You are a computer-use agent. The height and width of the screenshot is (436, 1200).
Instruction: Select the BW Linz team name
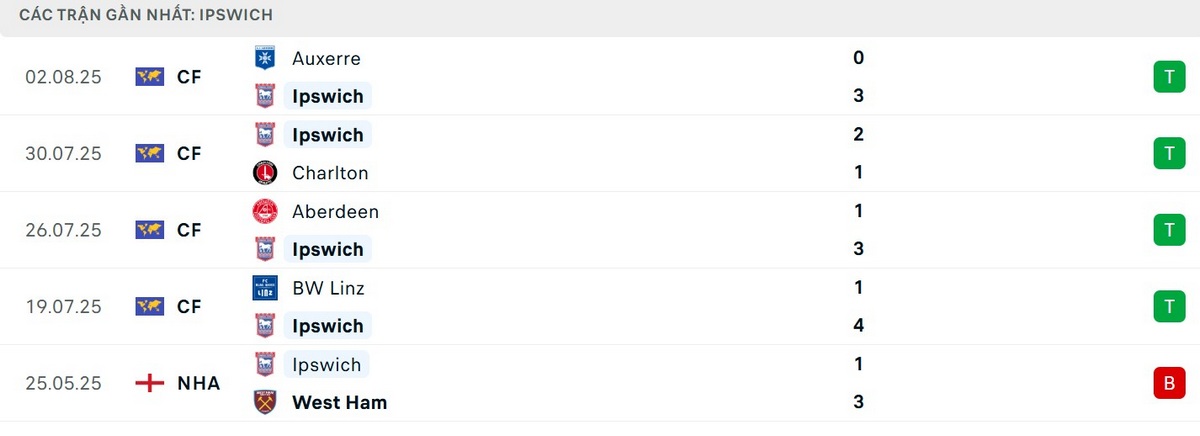328,288
